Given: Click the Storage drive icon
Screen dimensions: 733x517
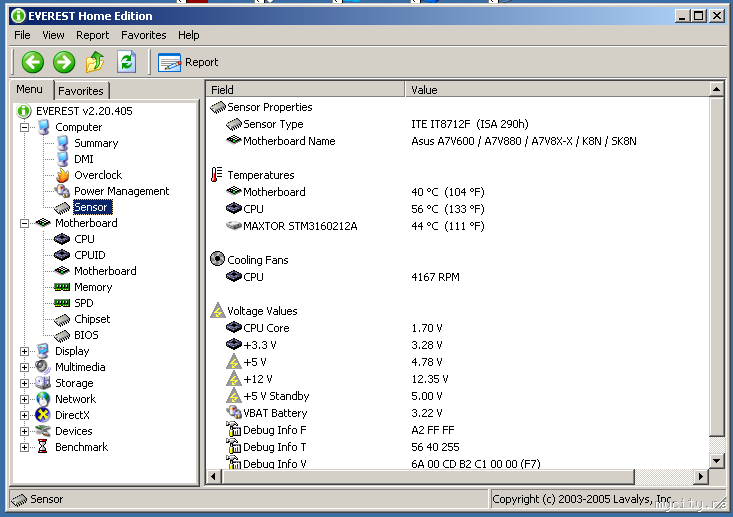Looking at the screenshot, I should [43, 382].
